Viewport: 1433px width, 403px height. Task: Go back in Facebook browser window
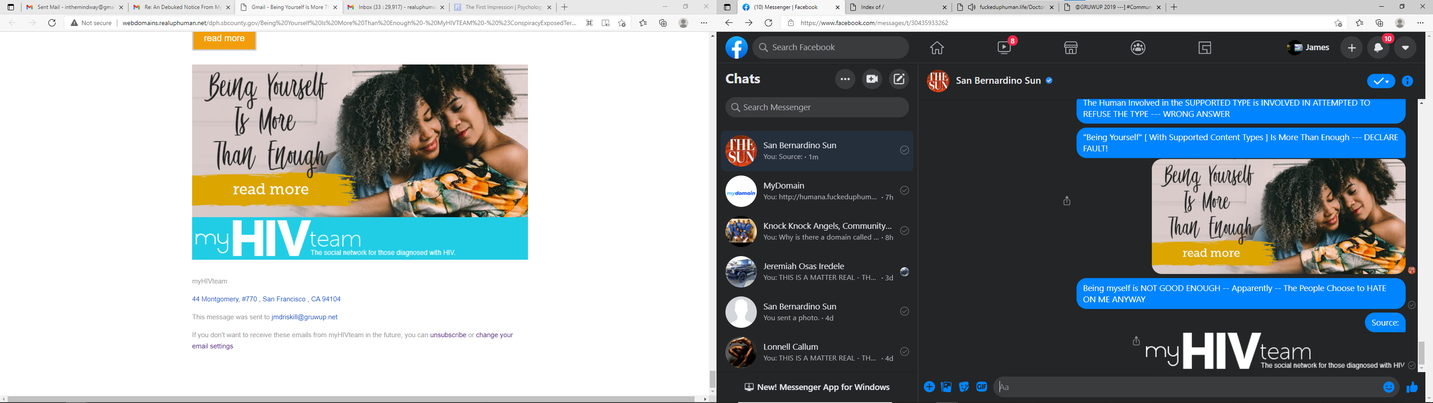[x=731, y=22]
